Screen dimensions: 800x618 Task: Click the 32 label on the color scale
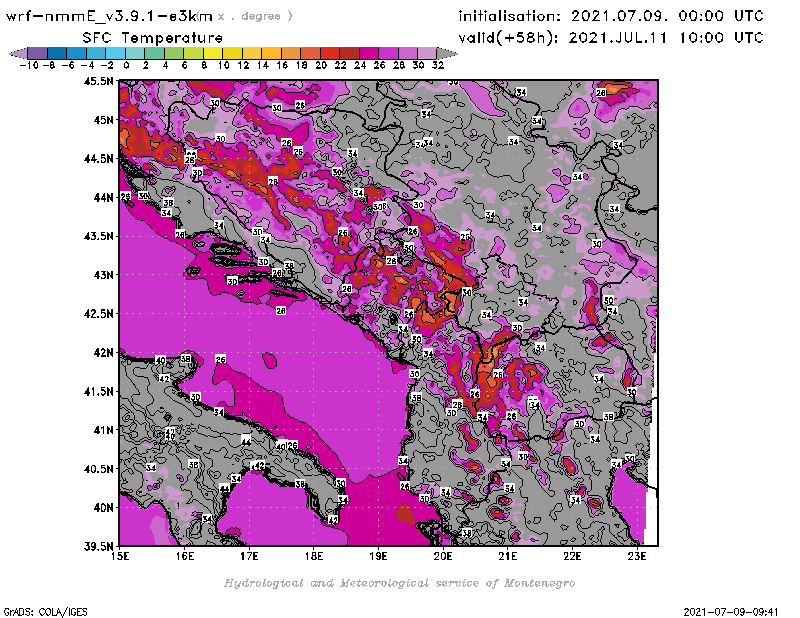point(438,65)
